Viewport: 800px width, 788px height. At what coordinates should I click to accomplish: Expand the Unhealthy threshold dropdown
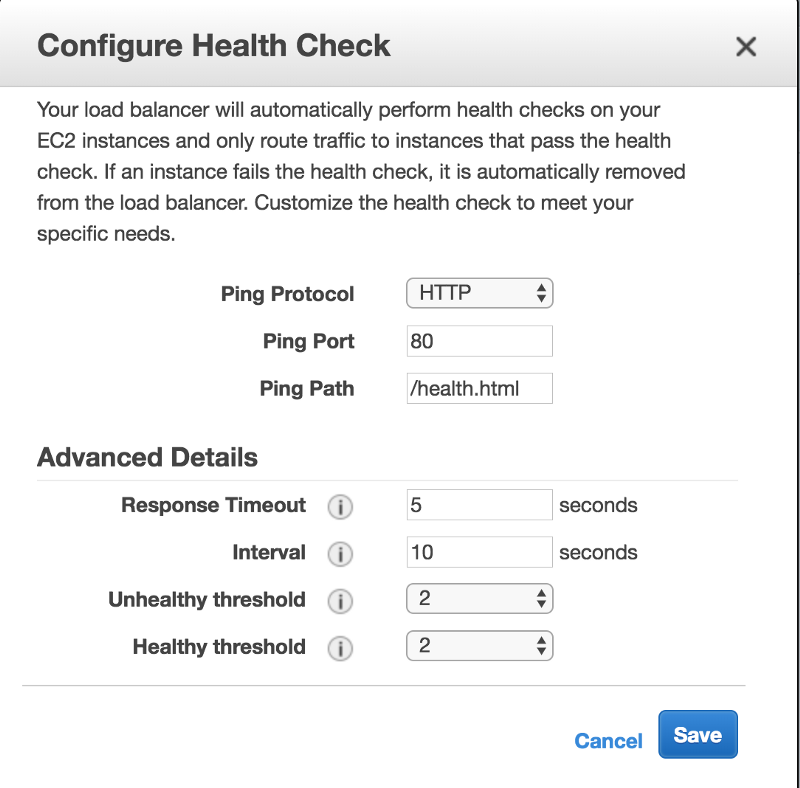tap(480, 599)
